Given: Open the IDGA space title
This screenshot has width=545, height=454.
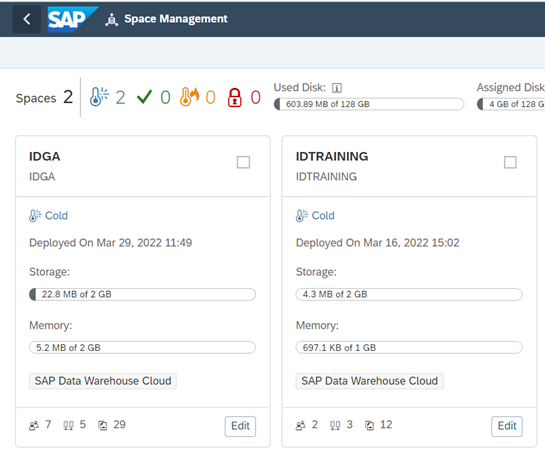Looking at the screenshot, I should click(44, 157).
